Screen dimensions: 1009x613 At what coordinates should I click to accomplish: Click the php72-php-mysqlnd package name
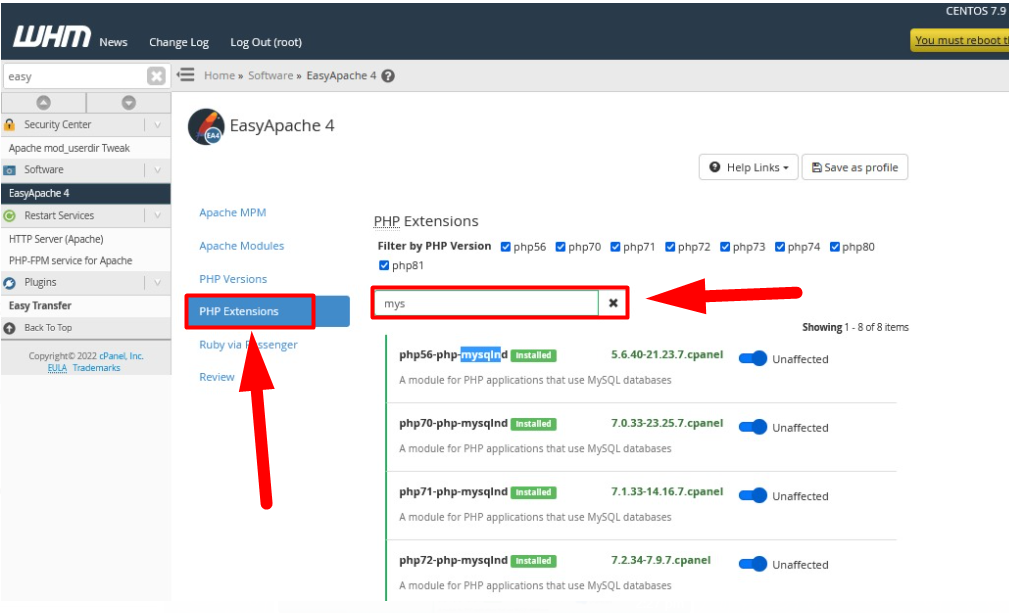tap(453, 560)
